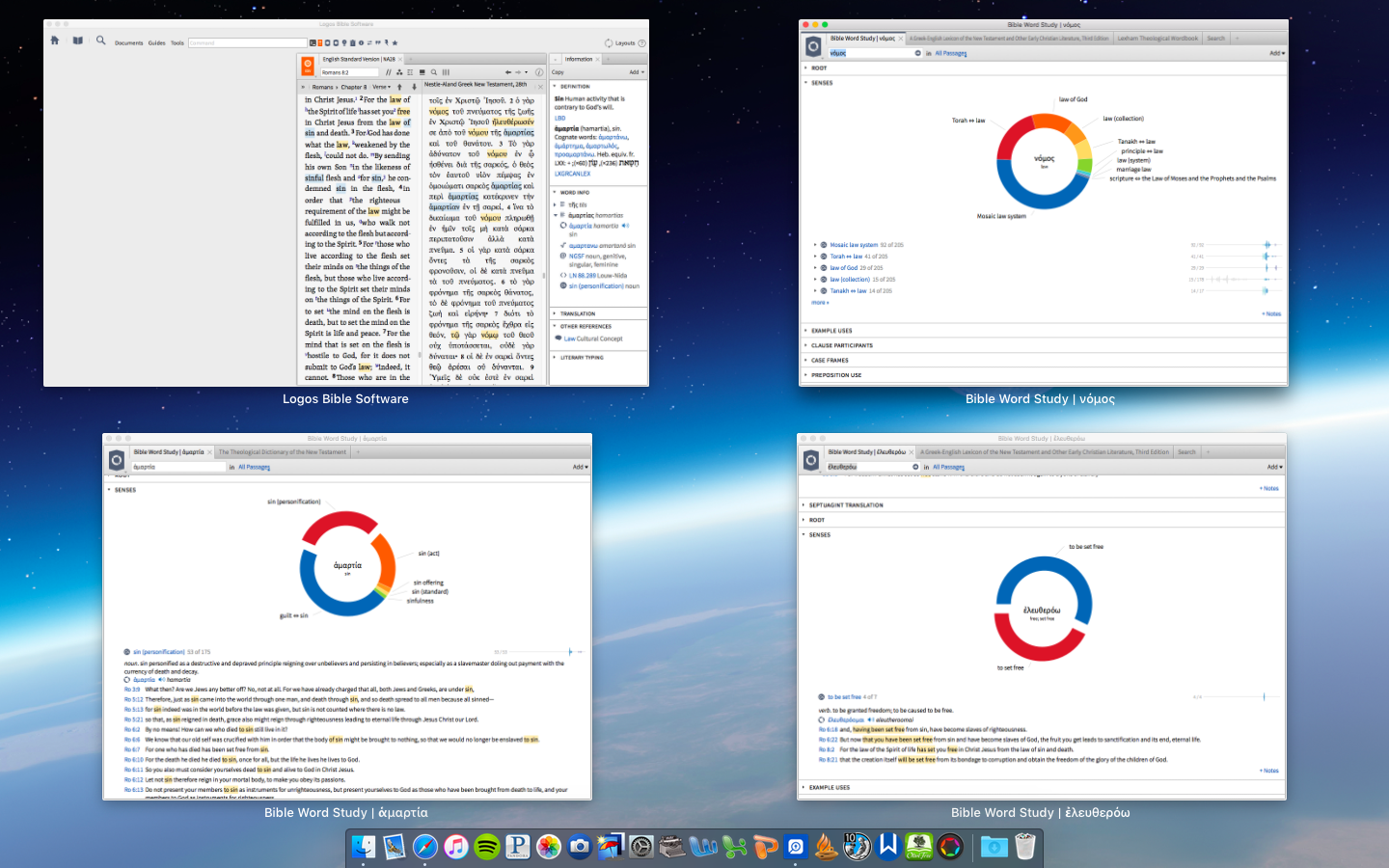1389x868 pixels.
Task: Click the down arrow beside the Verse dropdown
Action: (x=414, y=87)
